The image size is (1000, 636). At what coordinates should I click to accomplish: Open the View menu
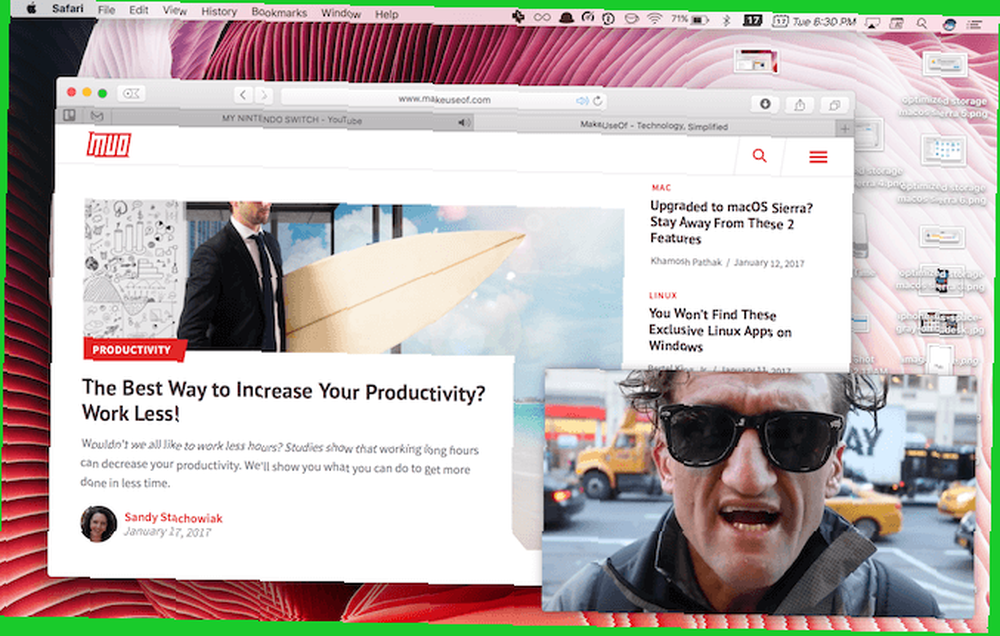174,10
